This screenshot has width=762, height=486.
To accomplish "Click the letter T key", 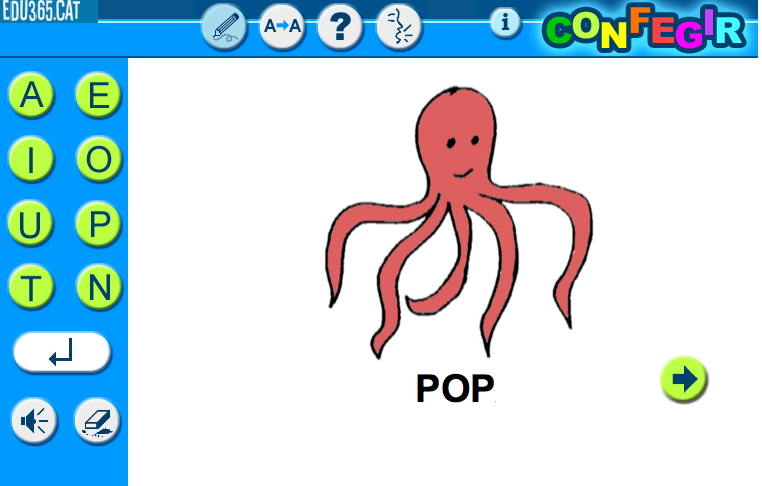I will [31, 287].
